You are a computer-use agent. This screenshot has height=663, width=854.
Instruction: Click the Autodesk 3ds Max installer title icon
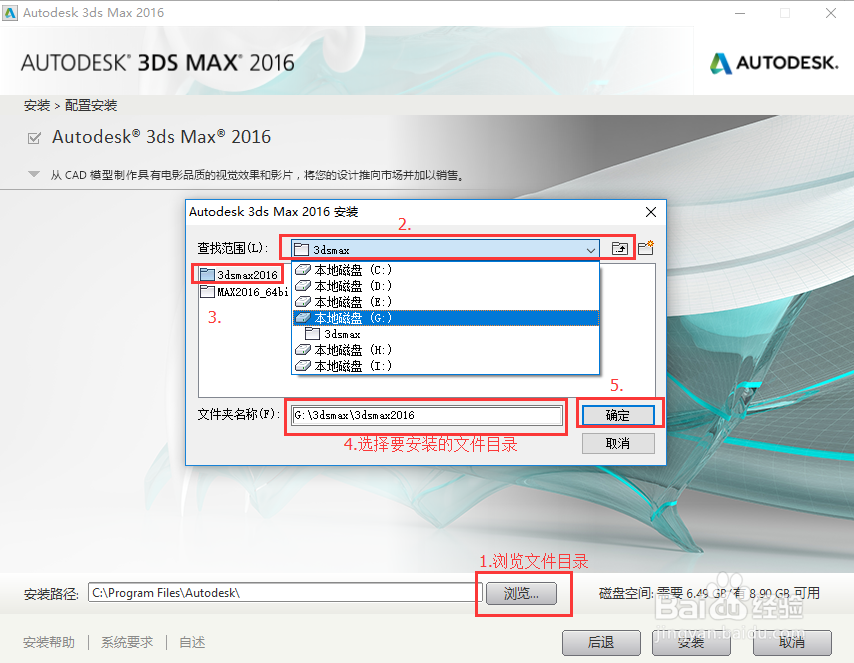tap(12, 13)
